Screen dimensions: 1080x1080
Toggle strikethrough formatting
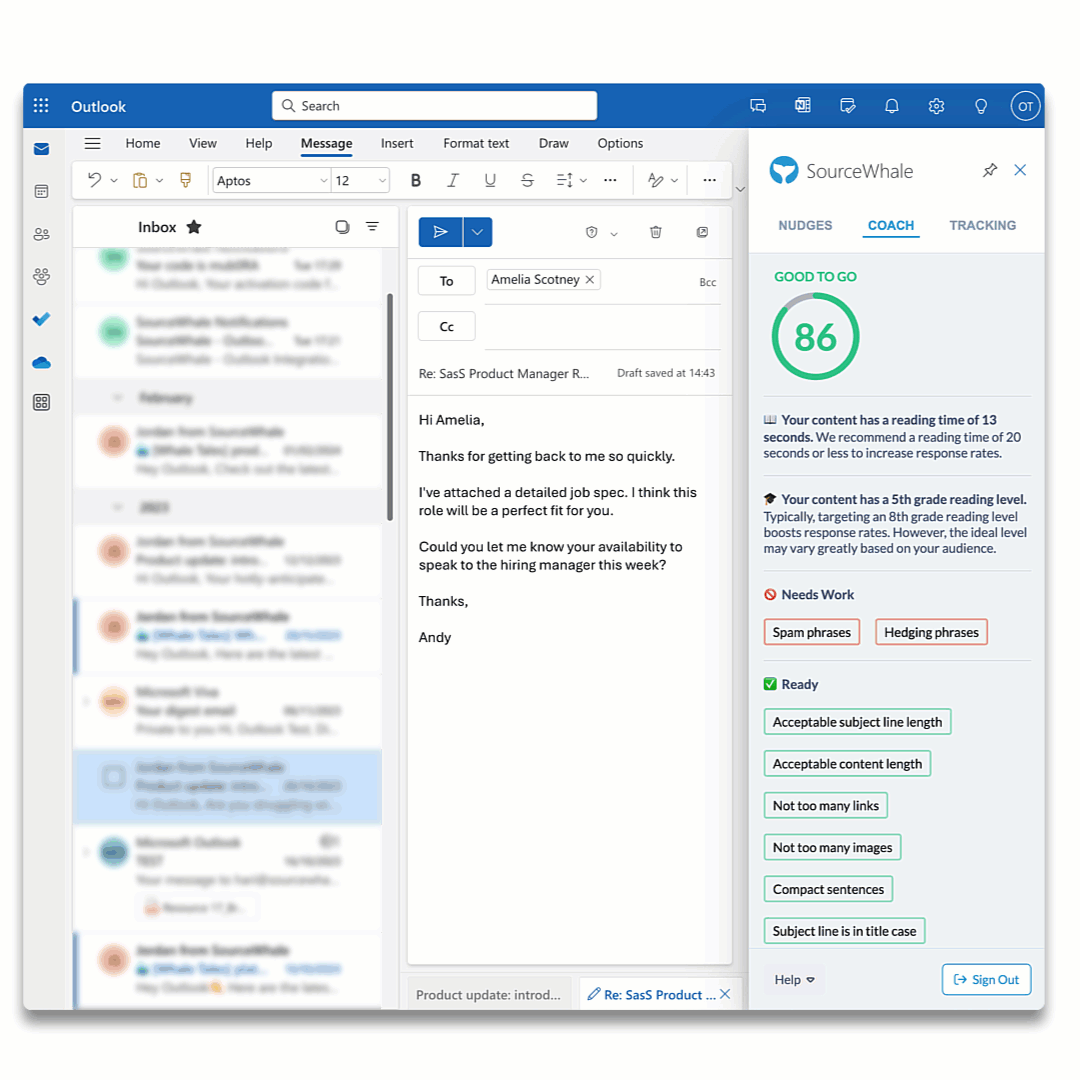528,180
